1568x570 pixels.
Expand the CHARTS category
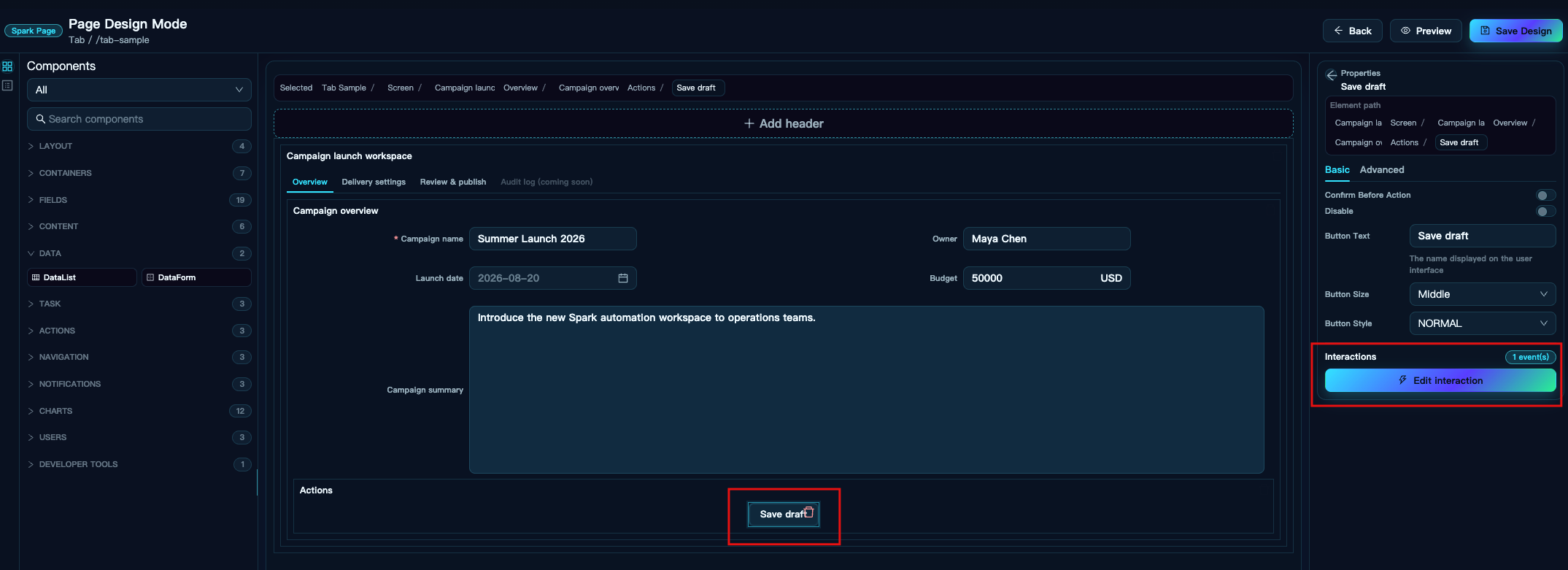[139, 411]
